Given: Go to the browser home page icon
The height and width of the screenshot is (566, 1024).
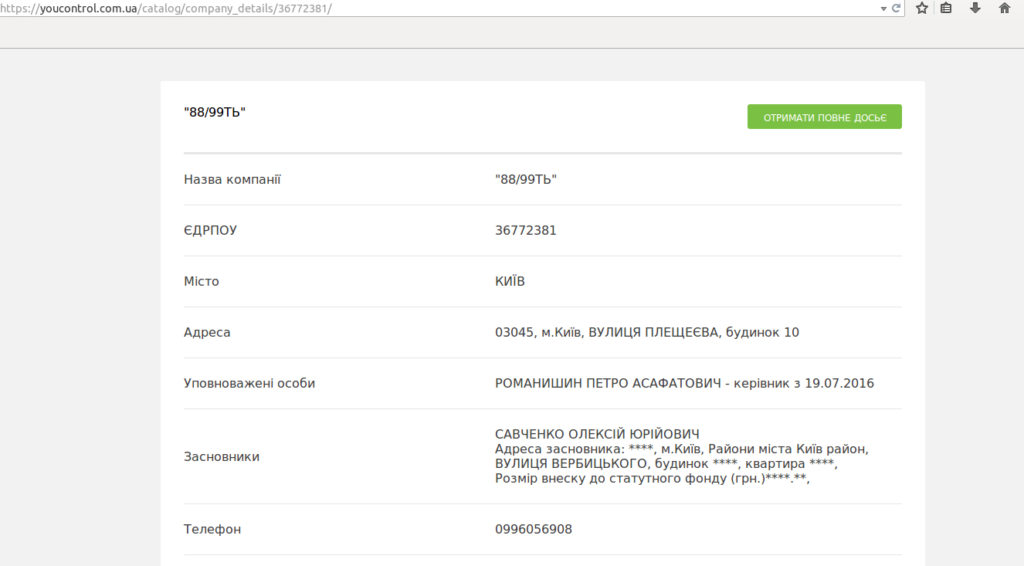Looking at the screenshot, I should pos(1004,8).
